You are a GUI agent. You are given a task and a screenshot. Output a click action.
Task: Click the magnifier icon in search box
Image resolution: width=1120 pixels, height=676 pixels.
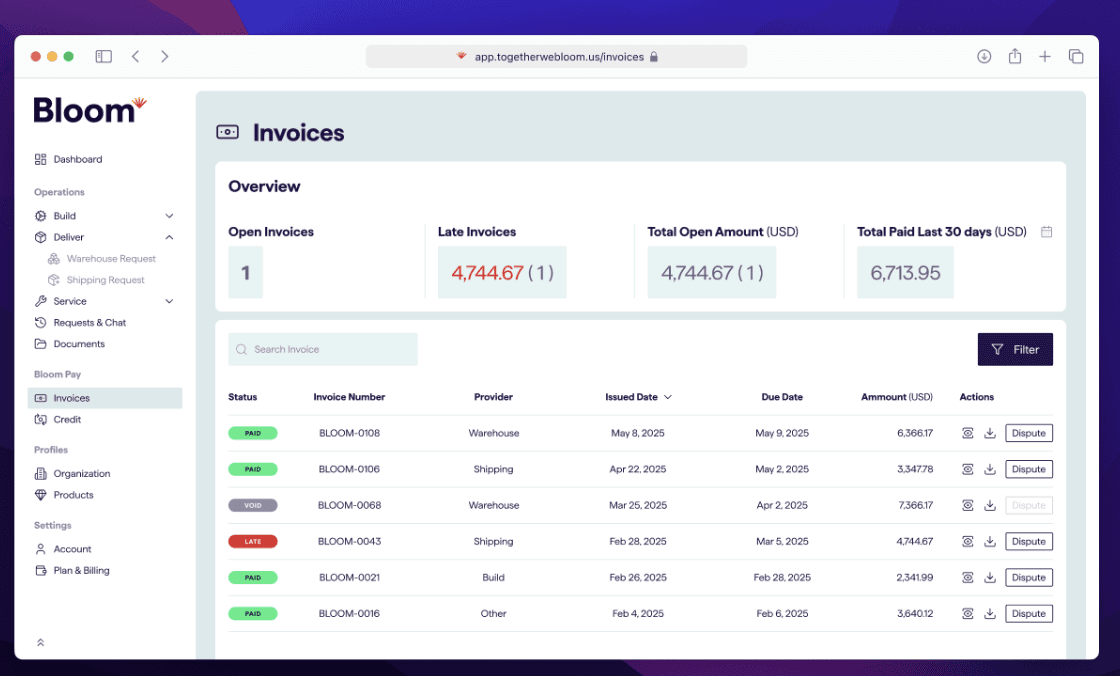click(x=241, y=349)
